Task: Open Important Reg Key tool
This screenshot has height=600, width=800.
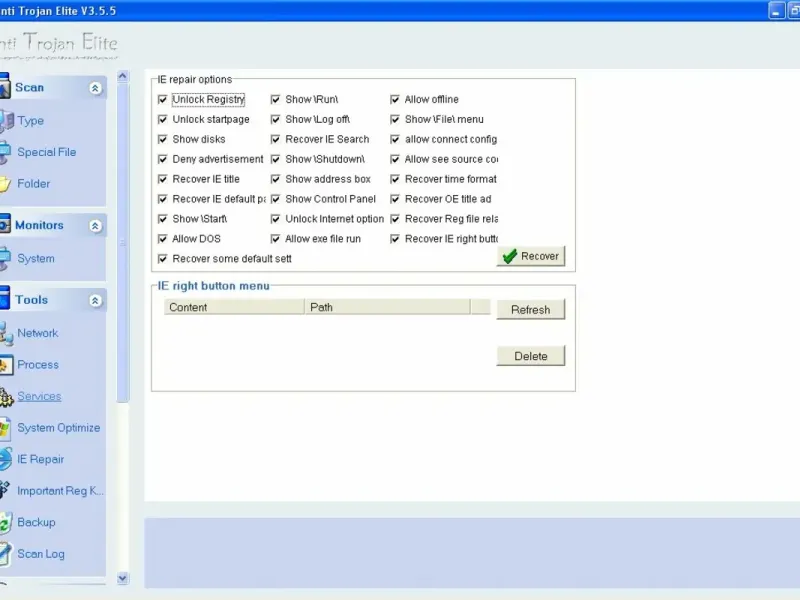Action: (60, 491)
